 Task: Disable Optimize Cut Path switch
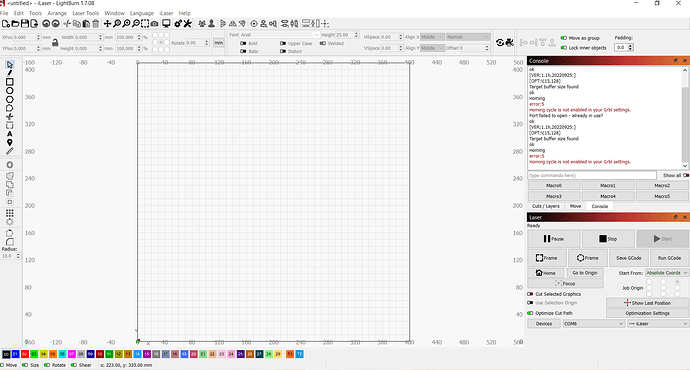pos(530,313)
